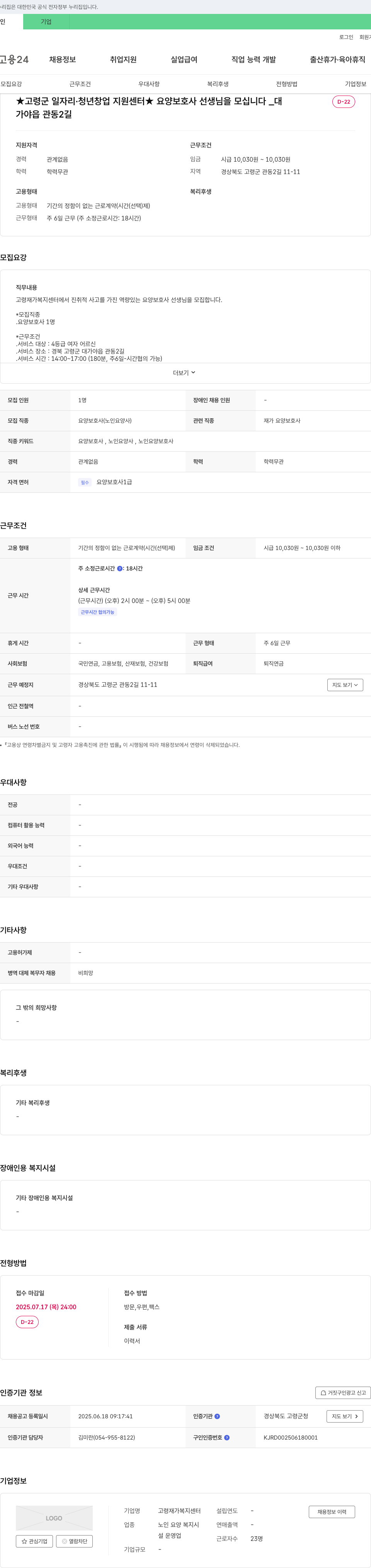Click the D-22 badge under 접수 마감일
Screen dimensions: 371x1568
27,1322
